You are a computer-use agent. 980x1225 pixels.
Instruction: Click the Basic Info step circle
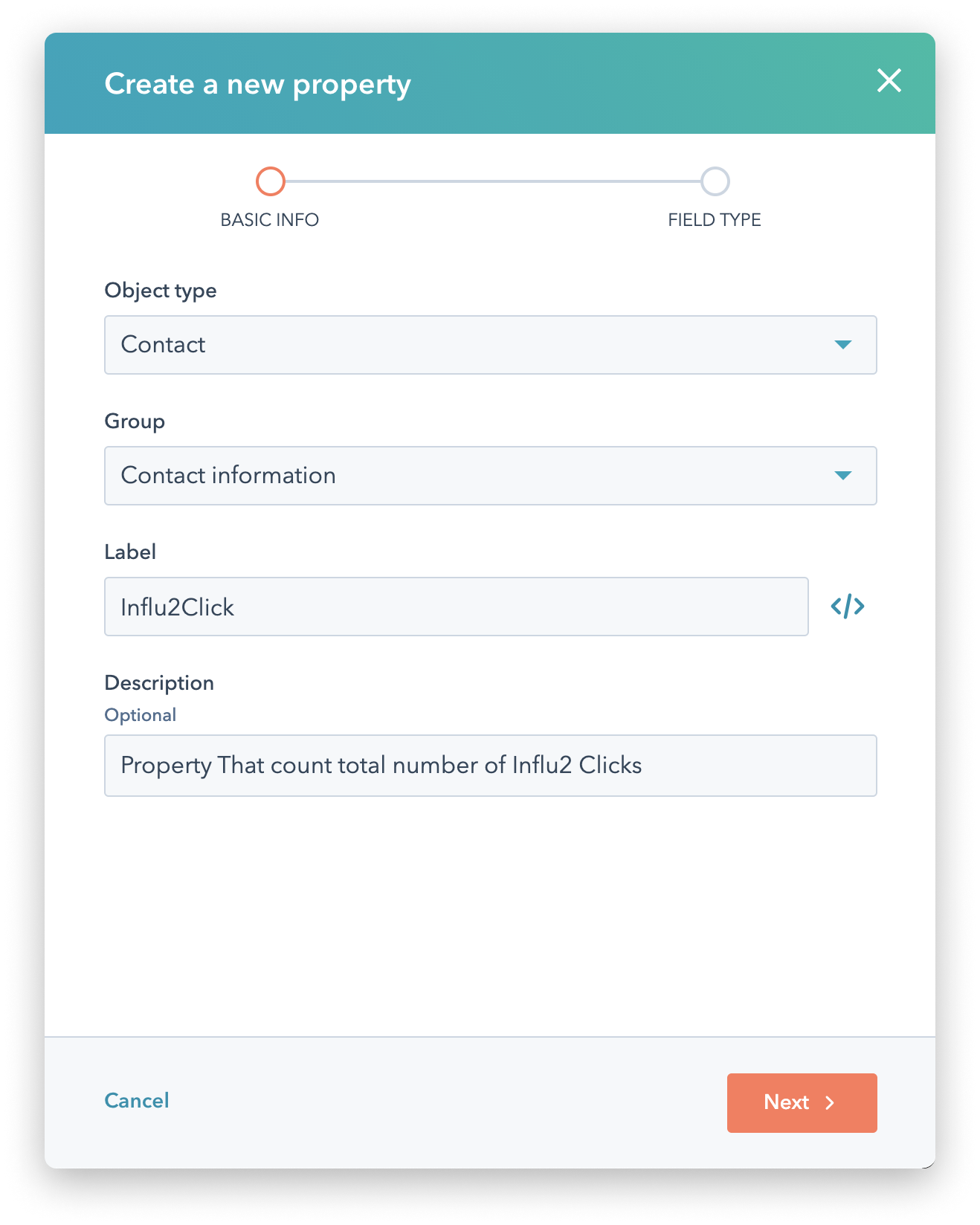click(x=271, y=181)
